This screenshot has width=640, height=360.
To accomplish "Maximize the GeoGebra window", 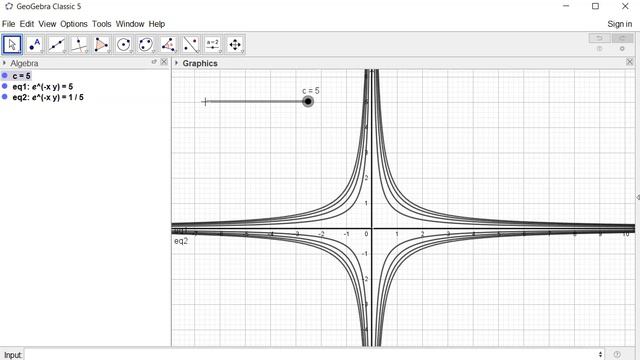I will pyautogui.click(x=596, y=6).
